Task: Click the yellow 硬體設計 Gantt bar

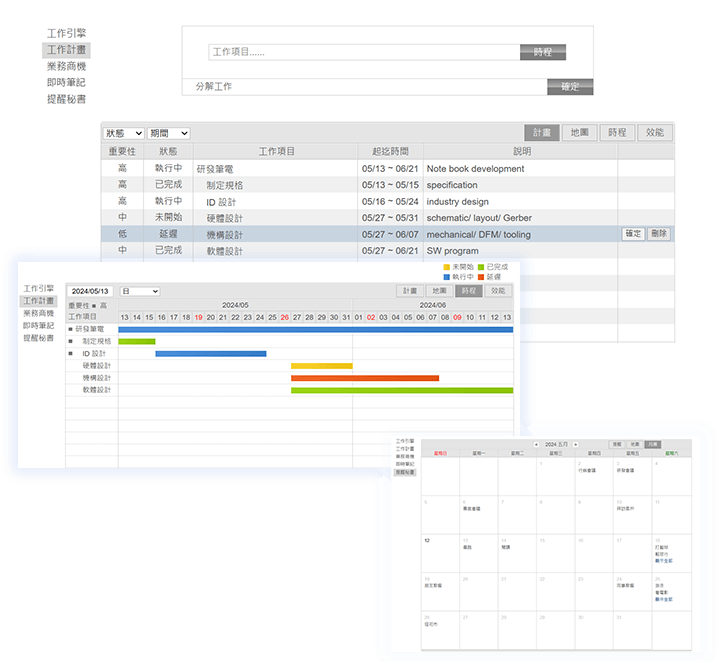Action: point(321,366)
